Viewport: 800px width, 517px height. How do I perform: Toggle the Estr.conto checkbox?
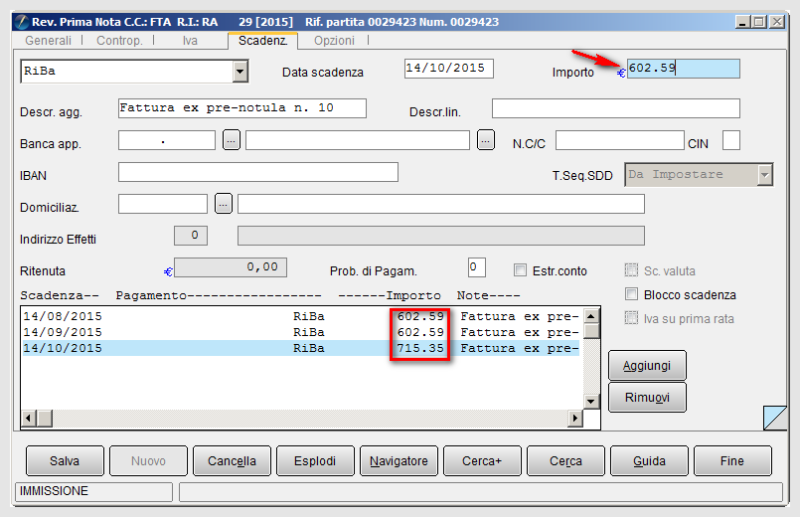(x=520, y=270)
